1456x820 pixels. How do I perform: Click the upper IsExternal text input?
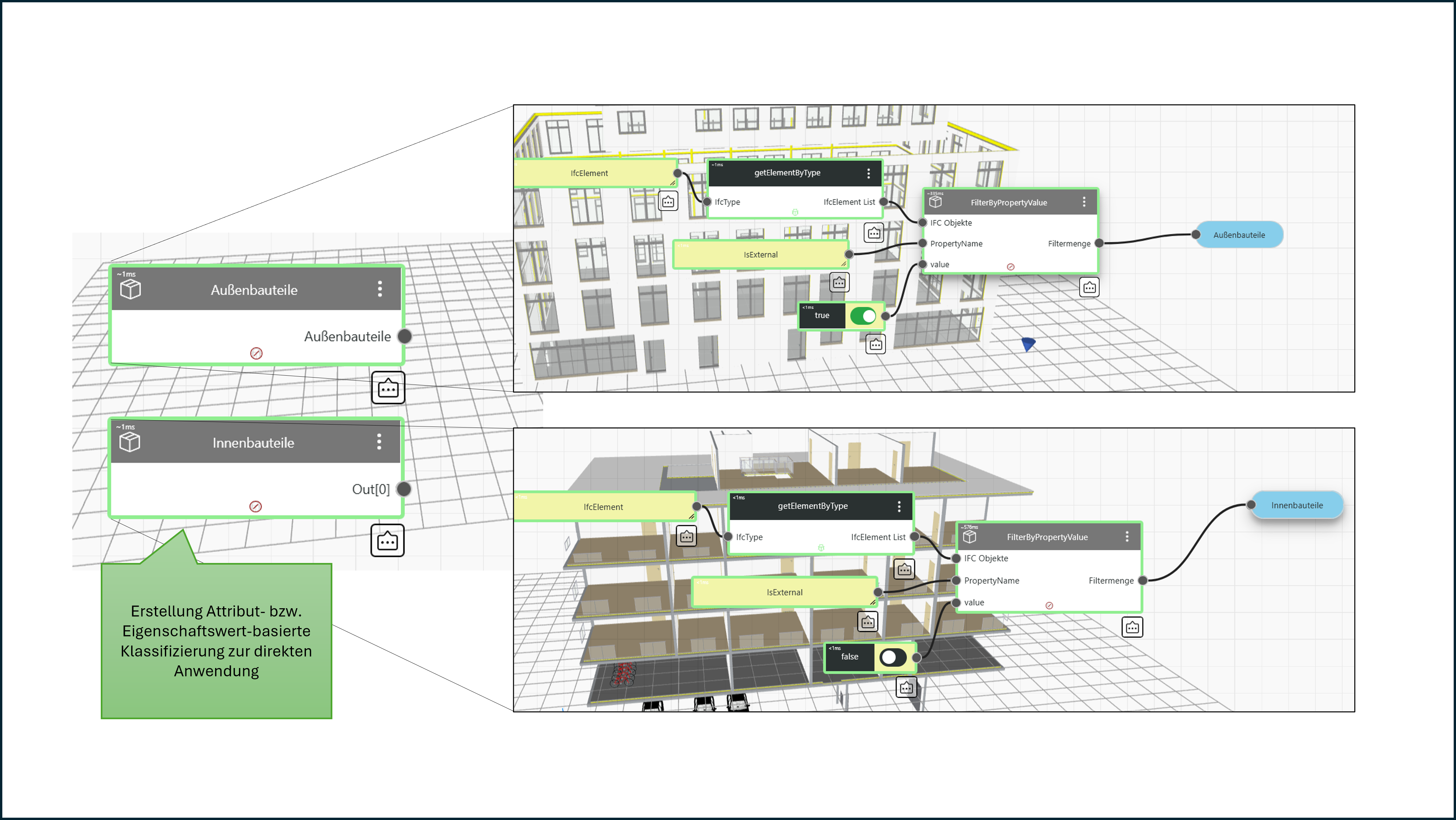pos(761,255)
